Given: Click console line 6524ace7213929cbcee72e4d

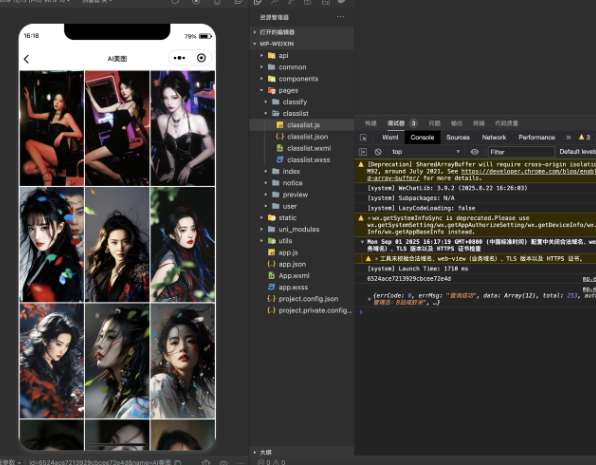Looking at the screenshot, I should (409, 279).
